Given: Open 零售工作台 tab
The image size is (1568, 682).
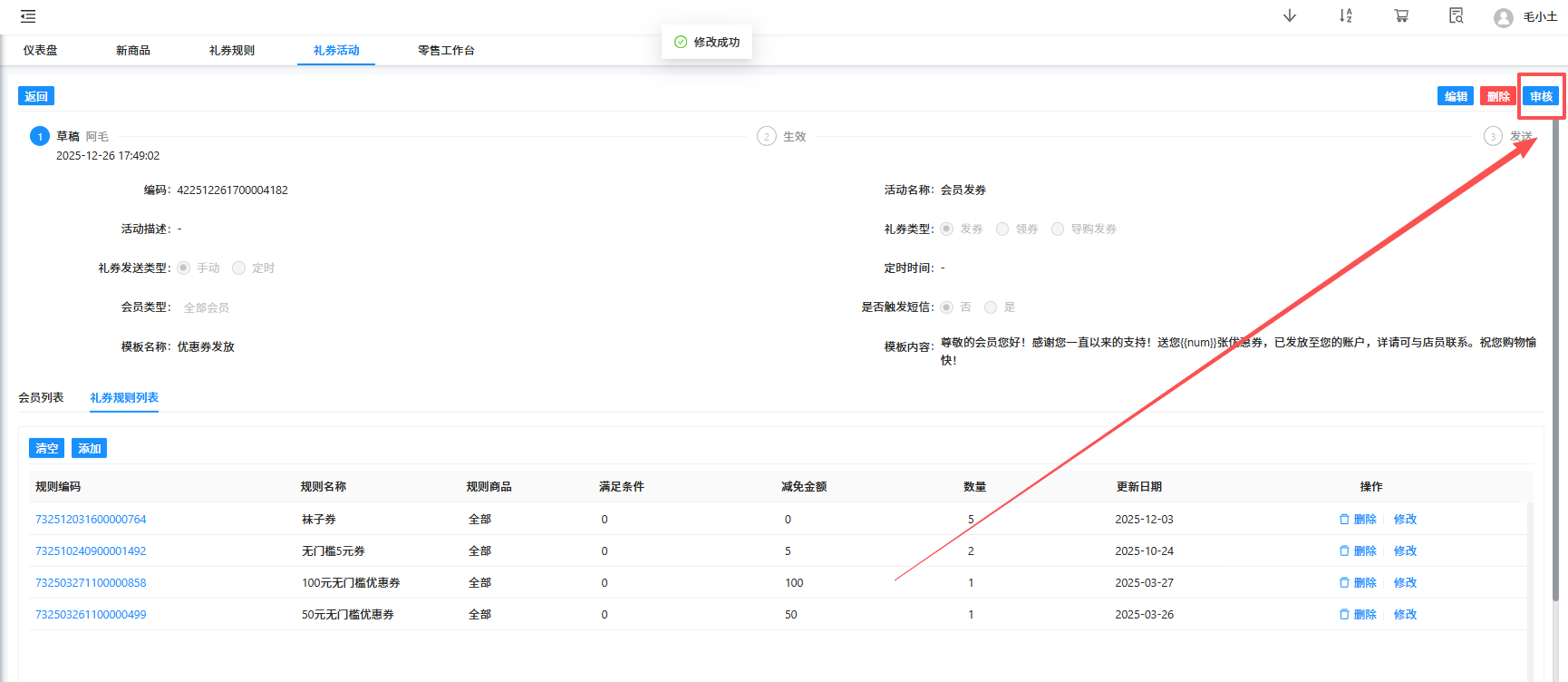Looking at the screenshot, I should click(446, 51).
